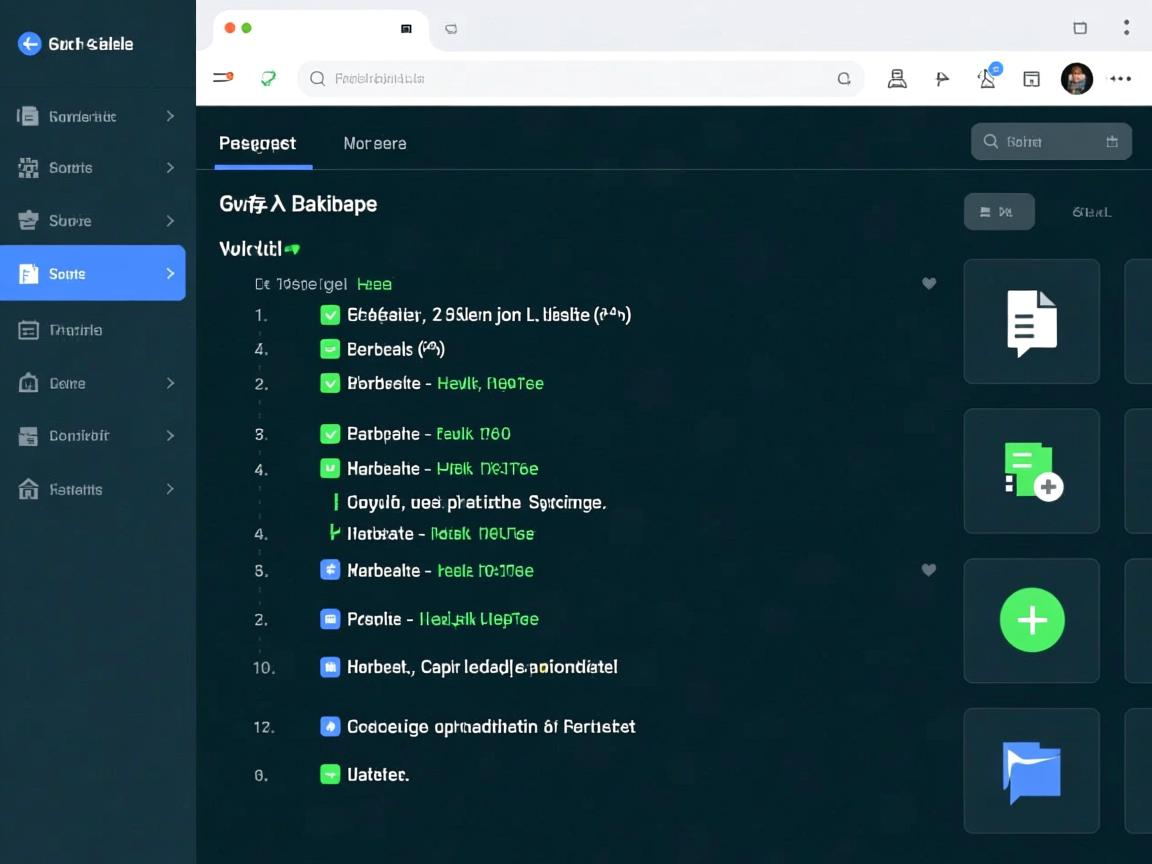The height and width of the screenshot is (864, 1152).
Task: Click the search field in the dark panel
Action: tap(1050, 142)
